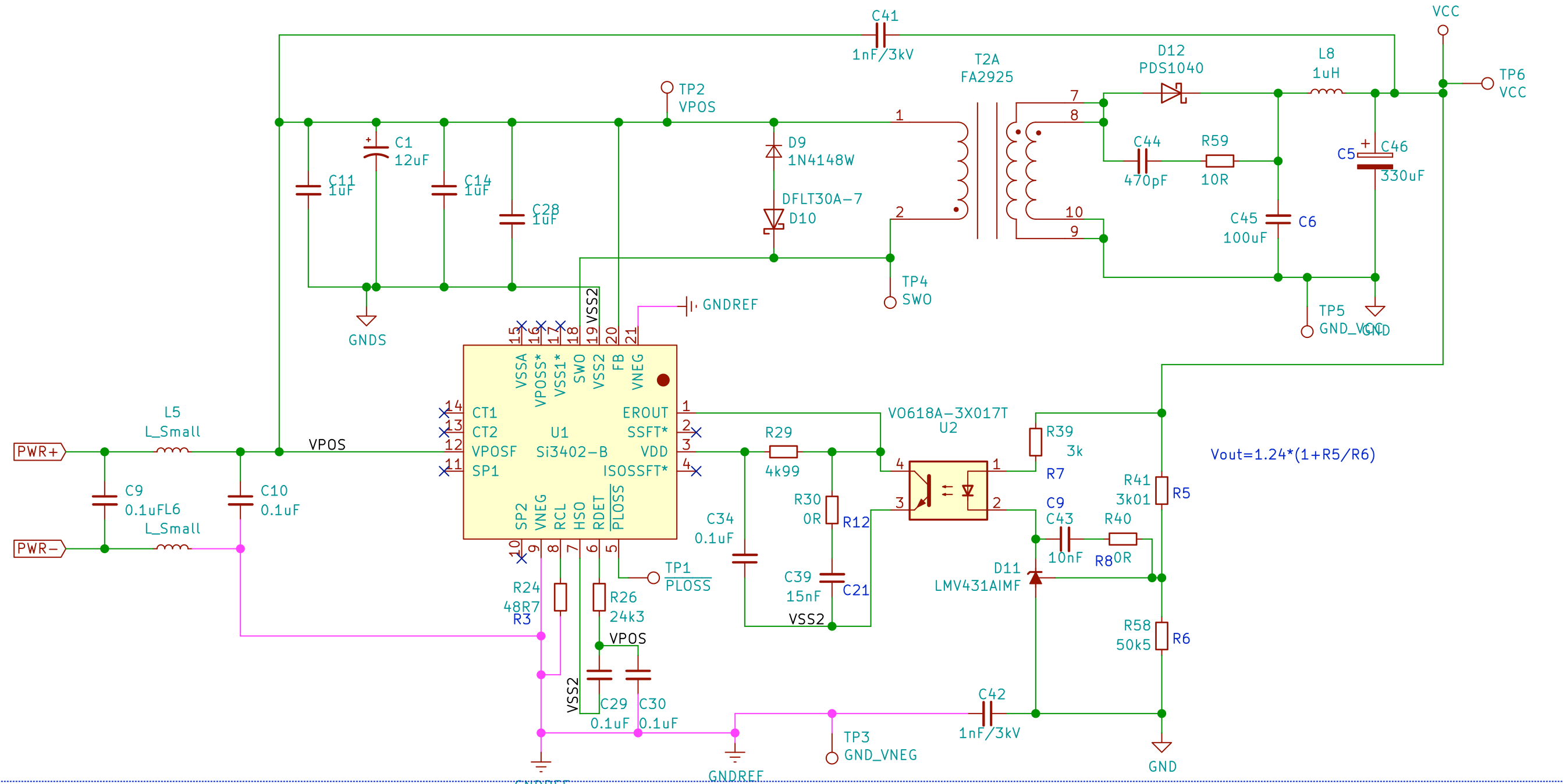This screenshot has height=784, width=1563.
Task: Select the VPOS net label left of U1
Action: pos(327,444)
